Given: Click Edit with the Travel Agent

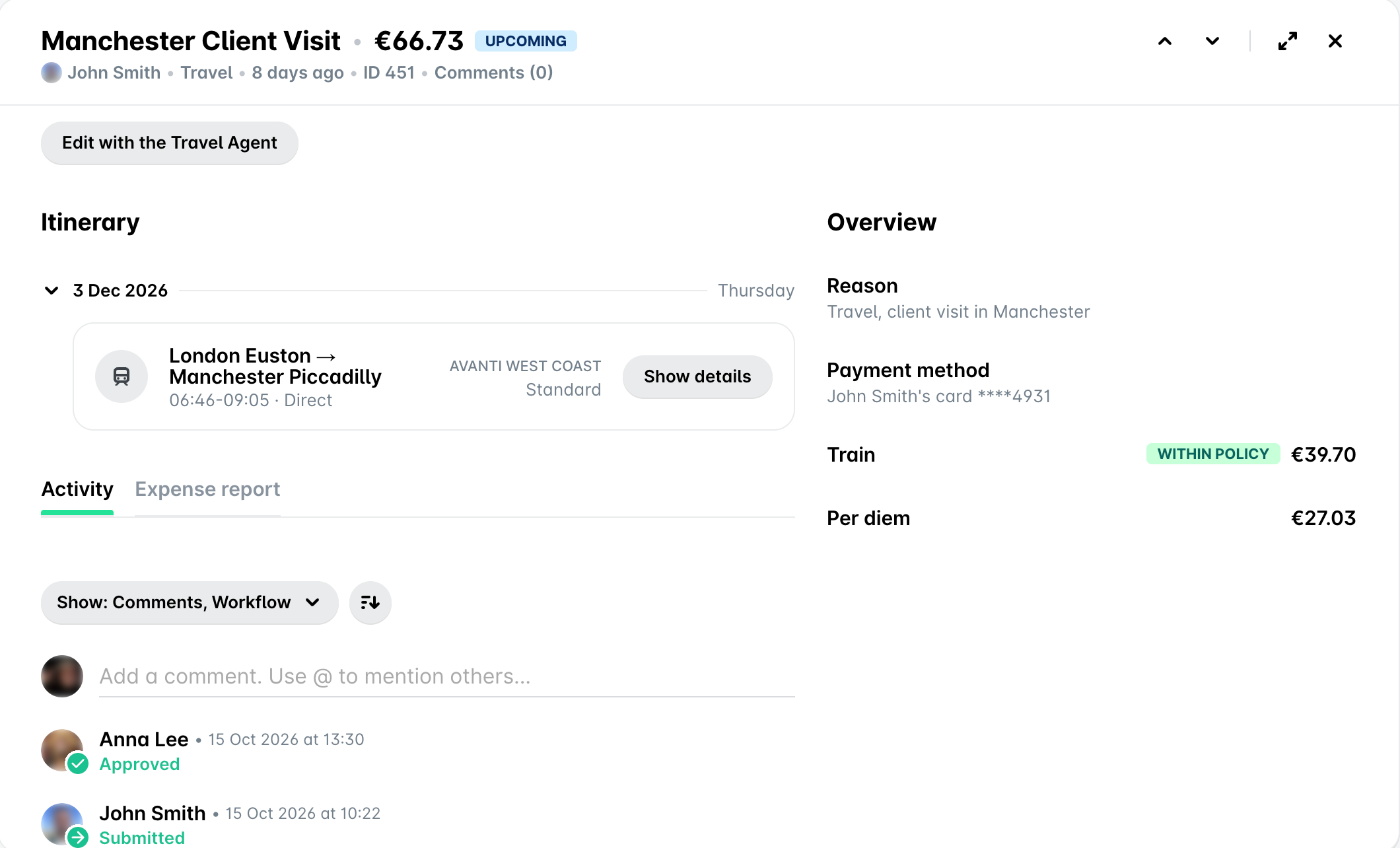Looking at the screenshot, I should click(170, 143).
